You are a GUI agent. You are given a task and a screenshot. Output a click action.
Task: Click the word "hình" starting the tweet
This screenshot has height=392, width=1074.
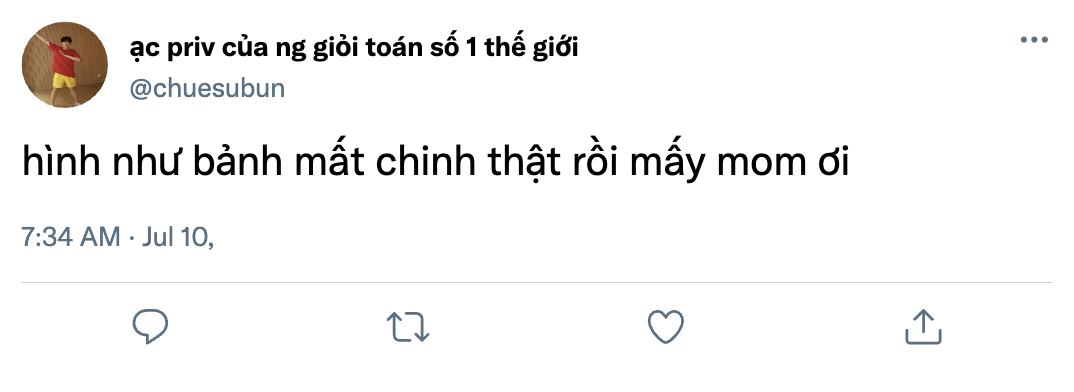pos(54,163)
